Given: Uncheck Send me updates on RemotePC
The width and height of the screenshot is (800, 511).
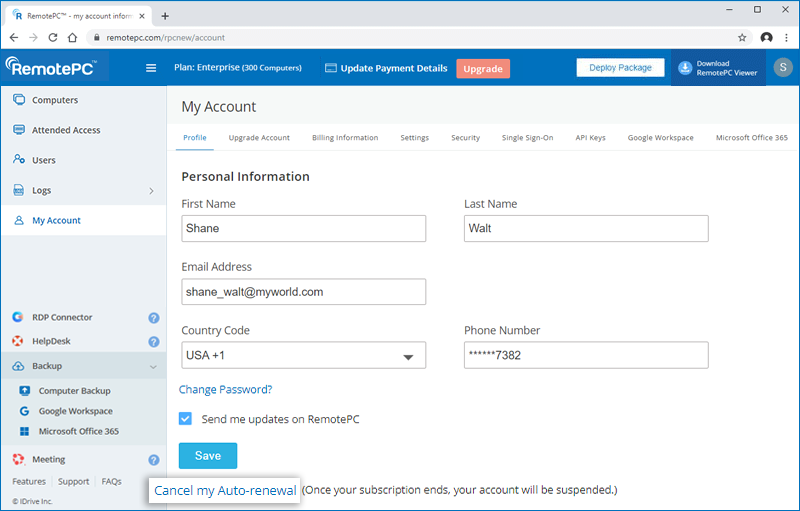Looking at the screenshot, I should coord(186,419).
